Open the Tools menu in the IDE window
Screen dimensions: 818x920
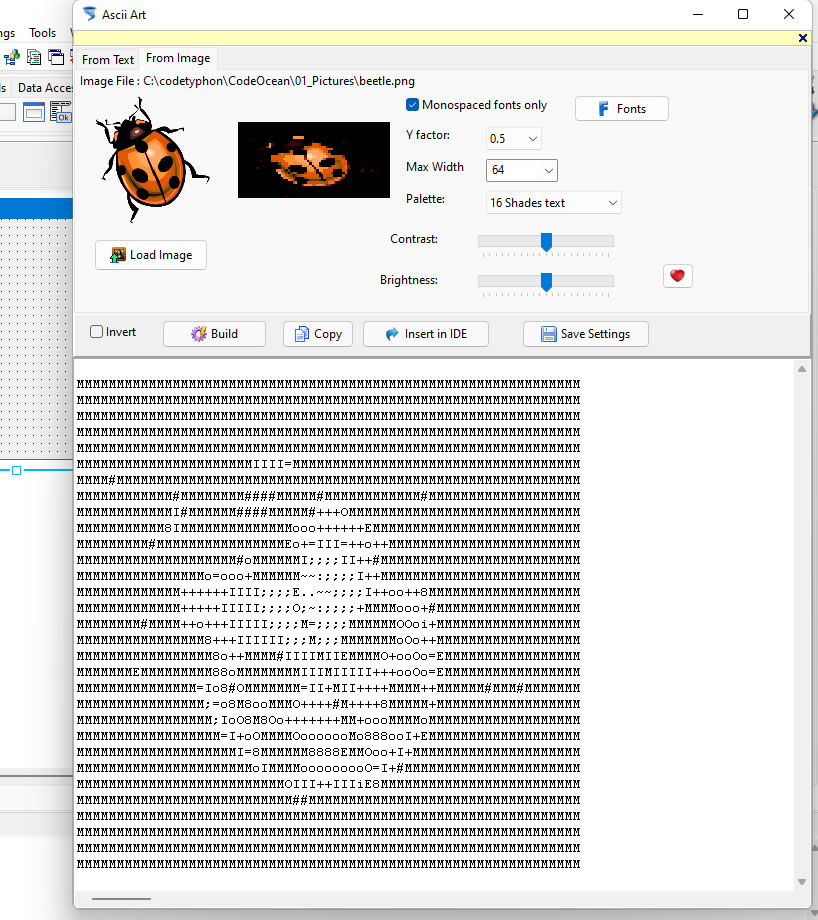coord(42,33)
